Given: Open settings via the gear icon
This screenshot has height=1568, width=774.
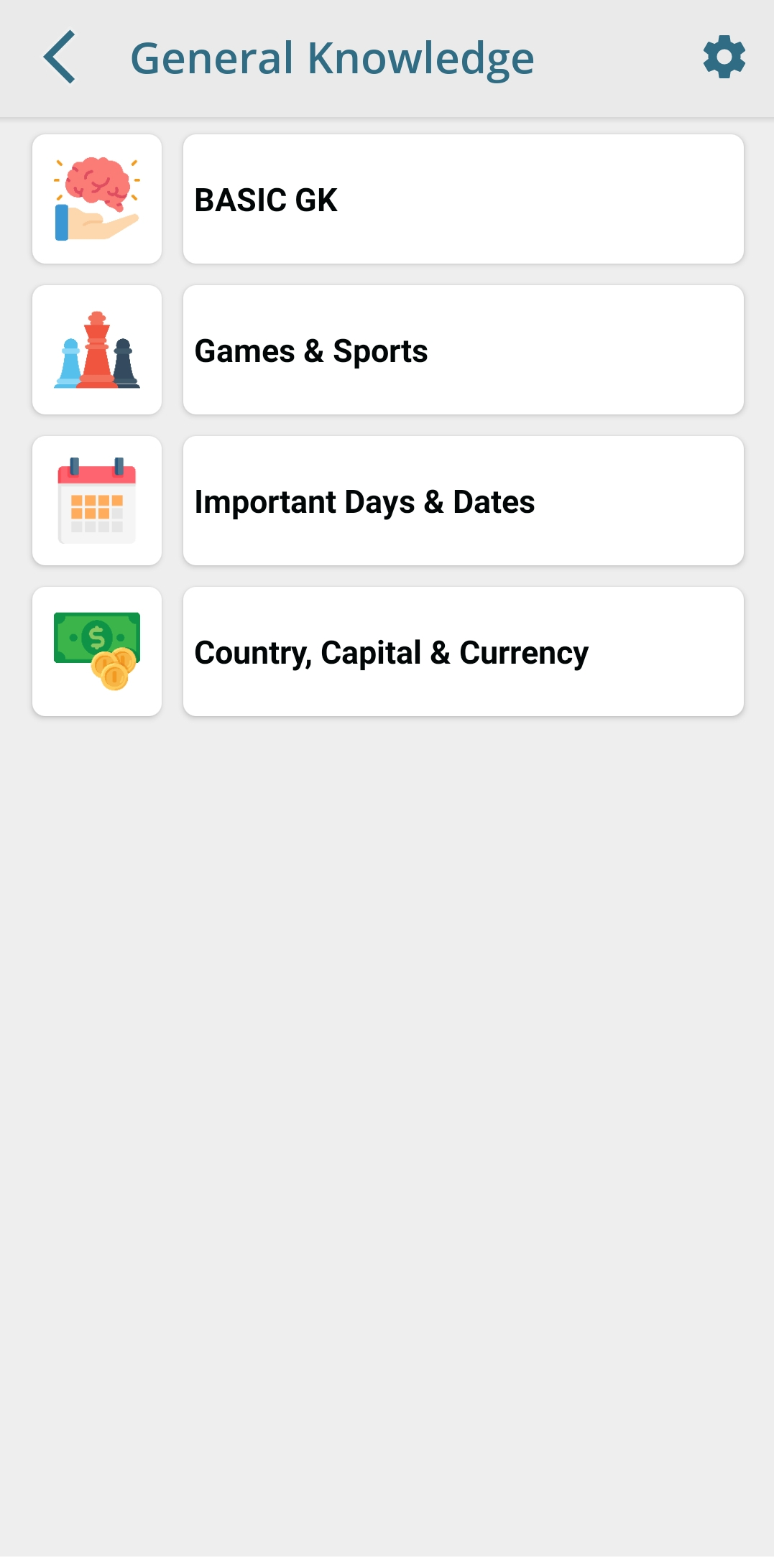Looking at the screenshot, I should click(724, 57).
